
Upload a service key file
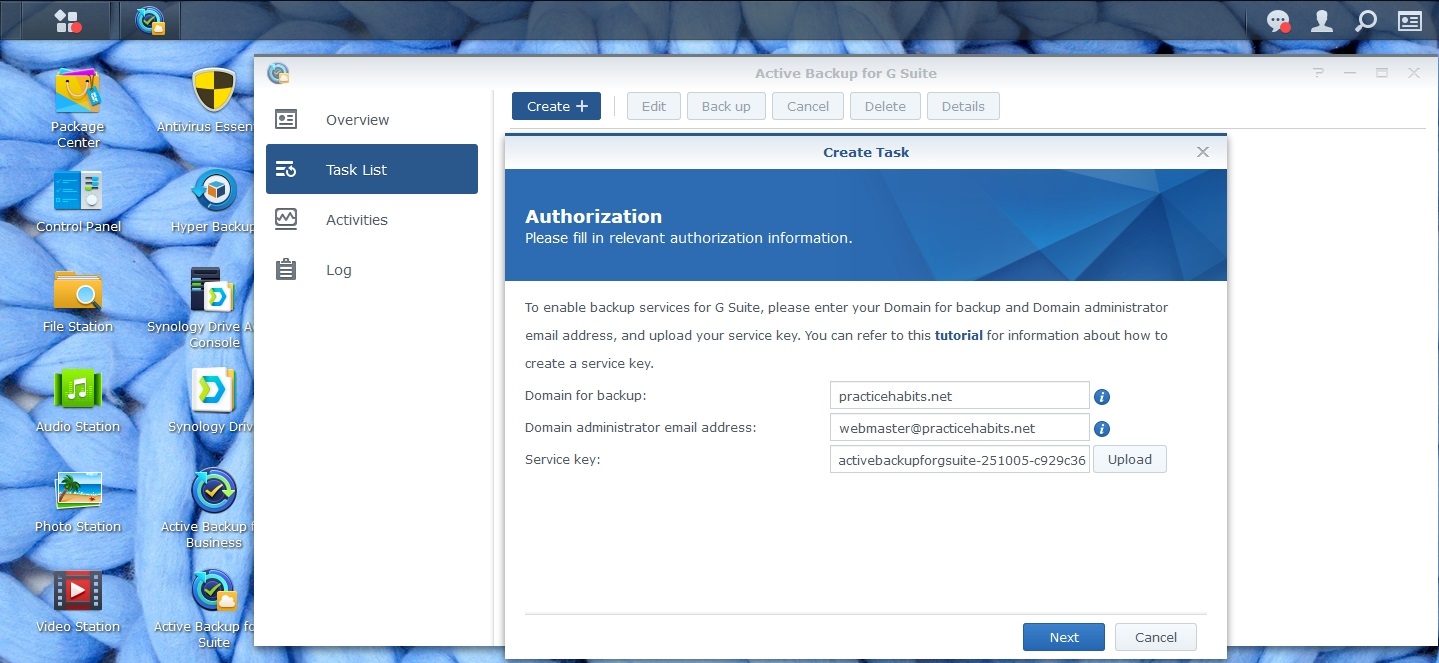click(1130, 459)
